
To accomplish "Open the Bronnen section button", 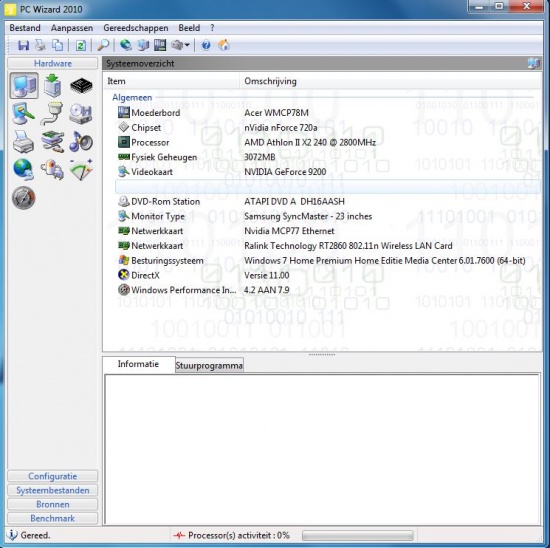I will pyautogui.click(x=52, y=504).
